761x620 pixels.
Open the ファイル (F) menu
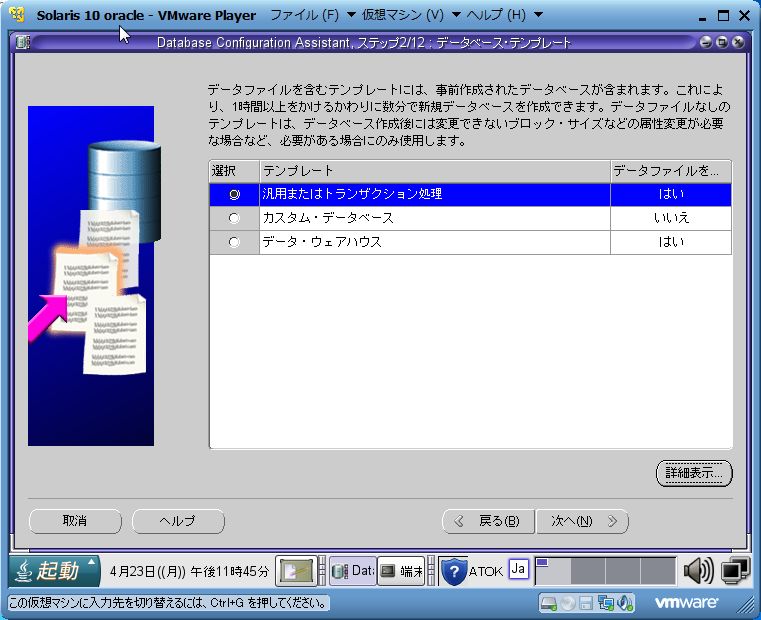[x=304, y=15]
